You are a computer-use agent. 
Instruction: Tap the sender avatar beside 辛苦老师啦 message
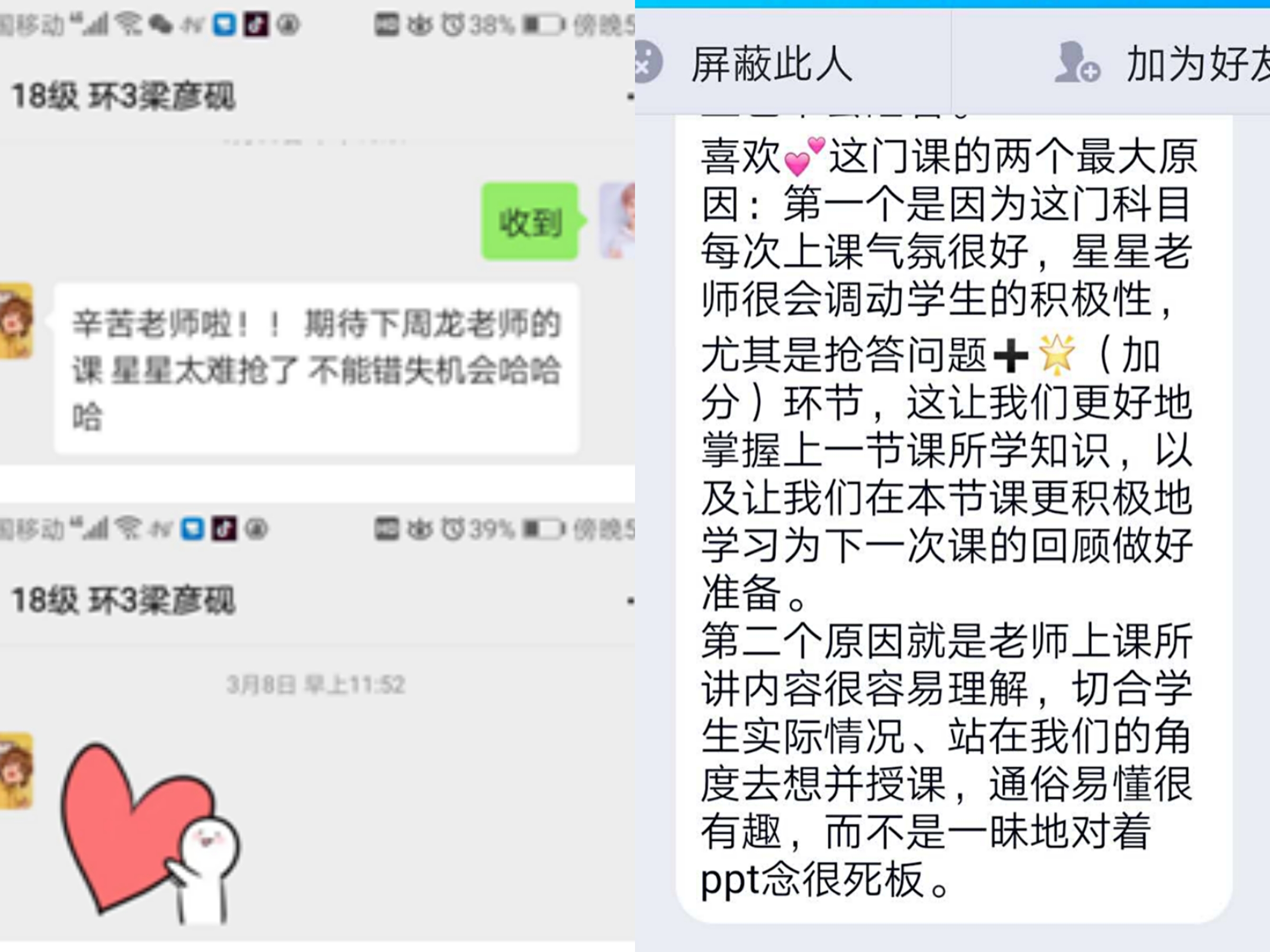[16, 320]
